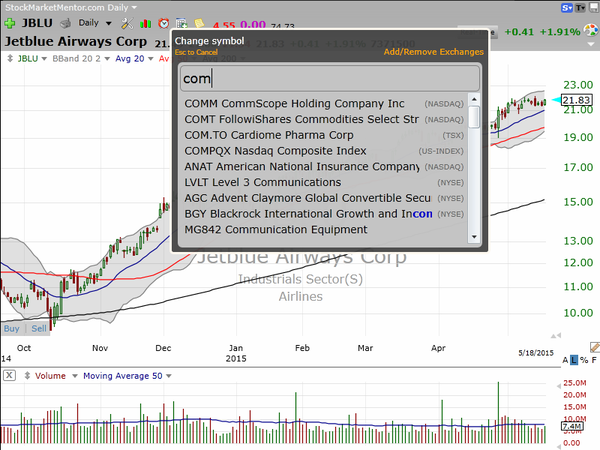Open the yellow sticky note icon
The height and width of the screenshot is (450, 600).
tap(199, 24)
